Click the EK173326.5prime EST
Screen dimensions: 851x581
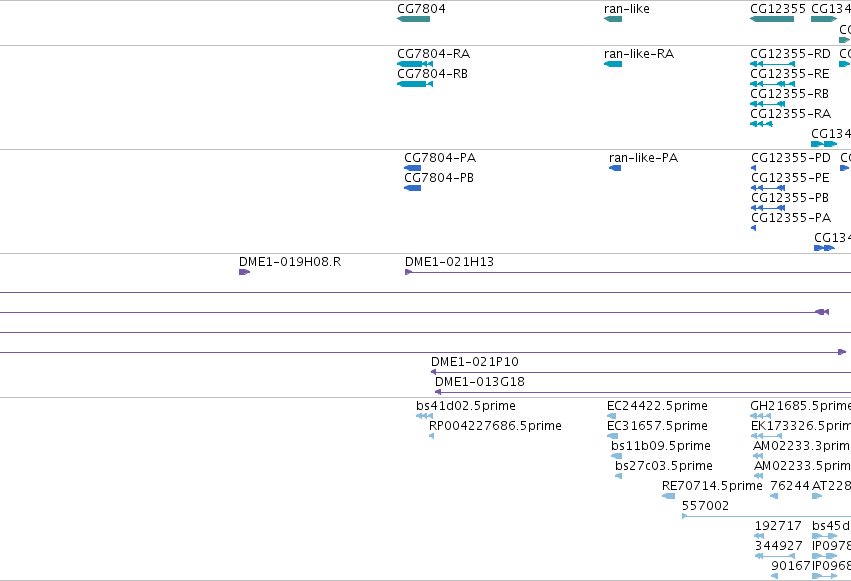click(766, 436)
